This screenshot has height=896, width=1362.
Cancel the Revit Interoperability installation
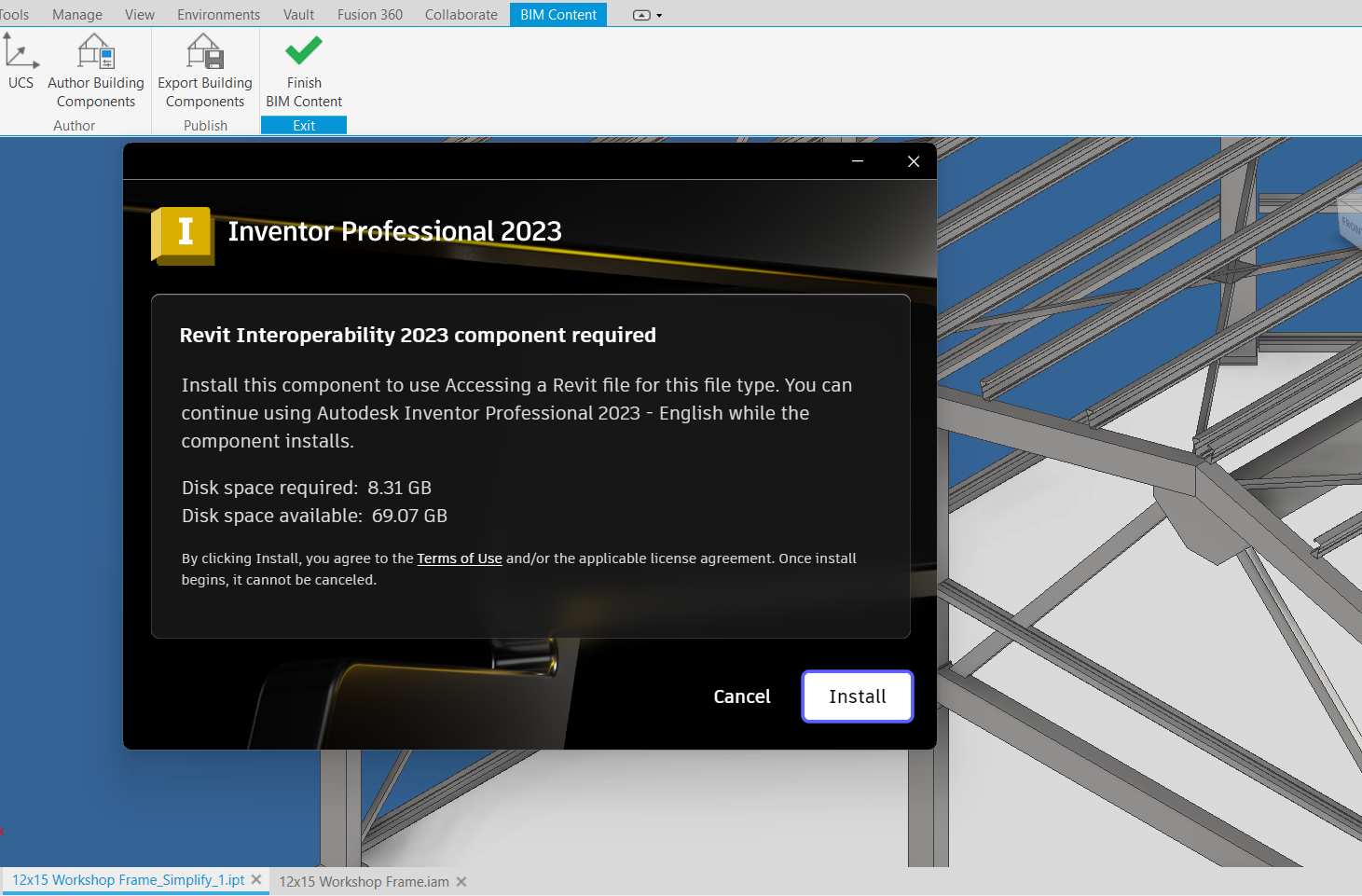pos(741,696)
